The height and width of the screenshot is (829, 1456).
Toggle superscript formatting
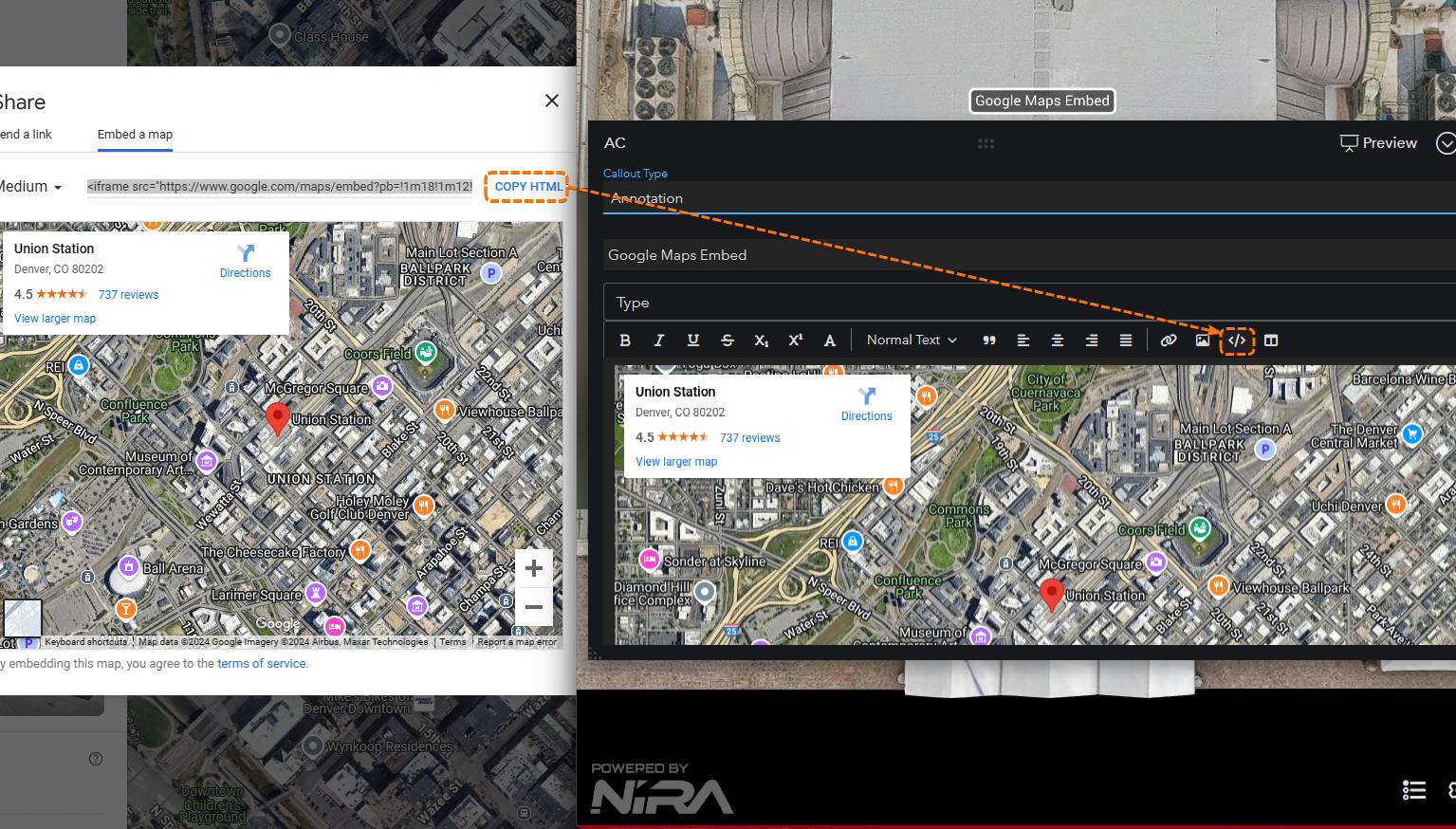(x=796, y=341)
